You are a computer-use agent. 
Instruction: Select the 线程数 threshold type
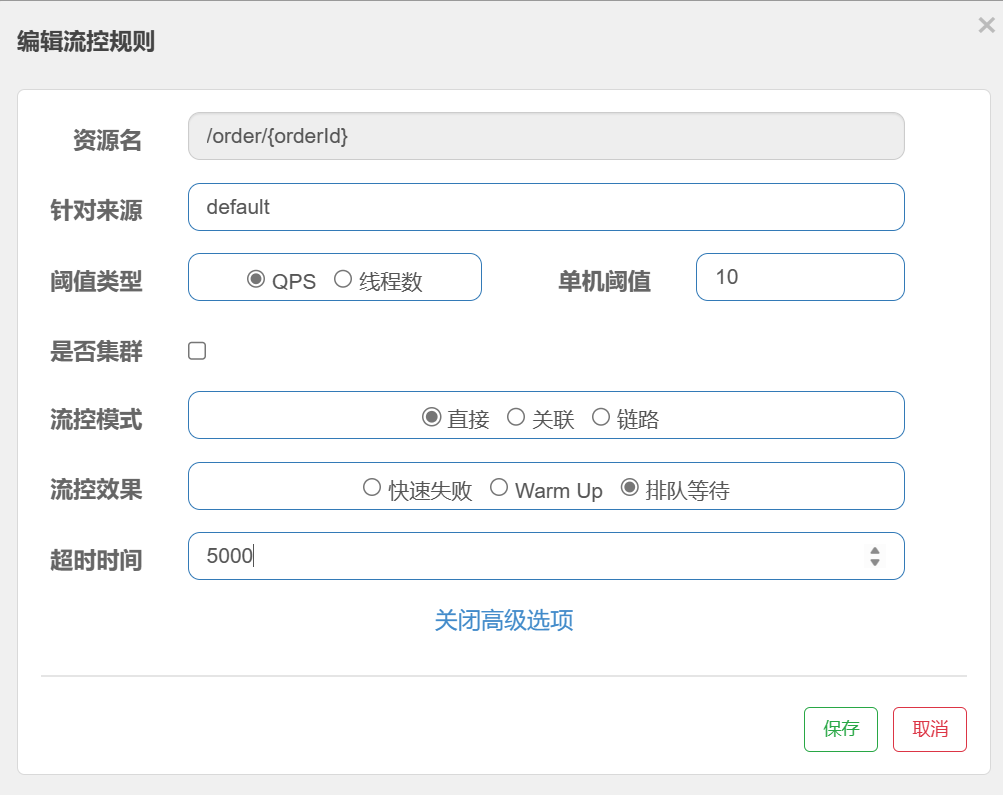[343, 279]
